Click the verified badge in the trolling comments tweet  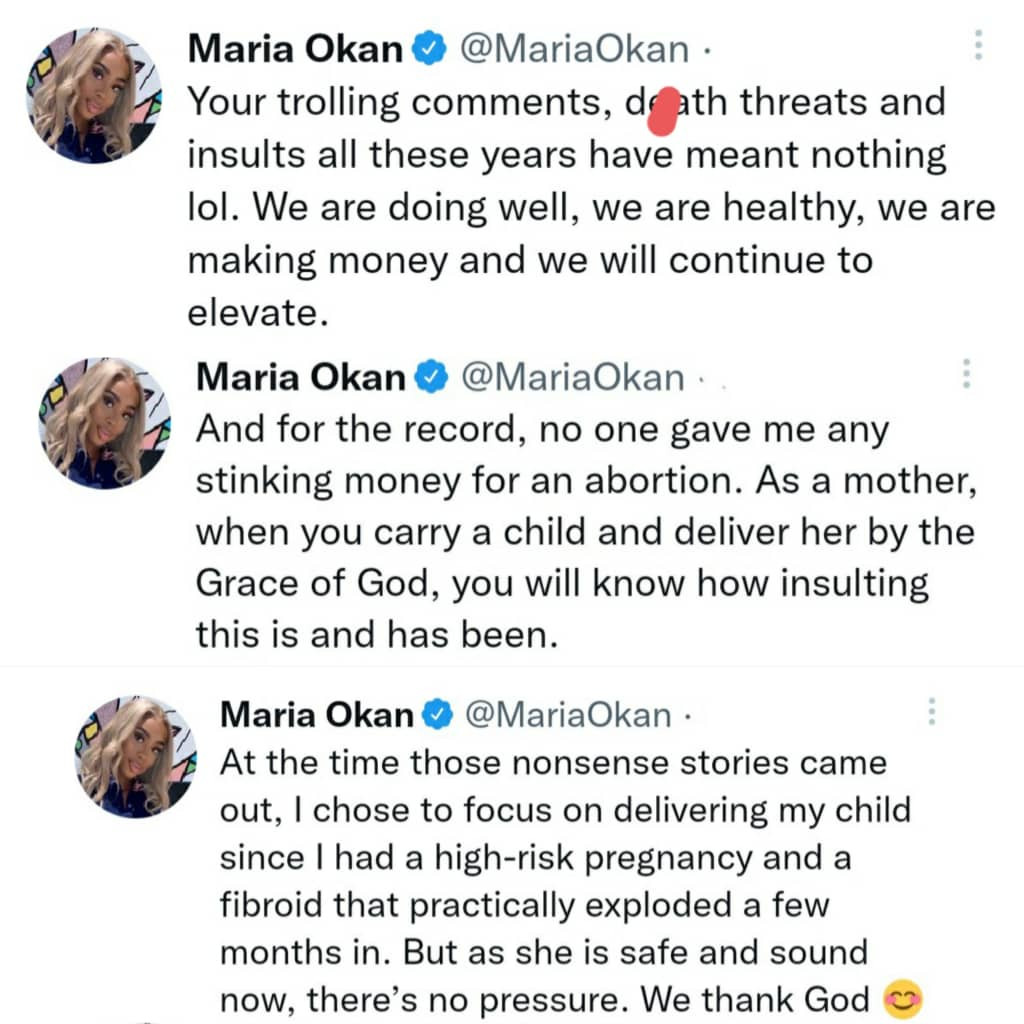[x=429, y=50]
